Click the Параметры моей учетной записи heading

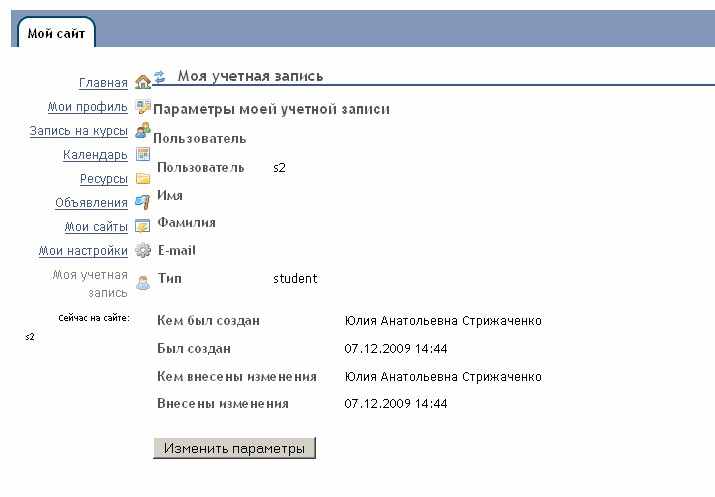click(x=271, y=109)
